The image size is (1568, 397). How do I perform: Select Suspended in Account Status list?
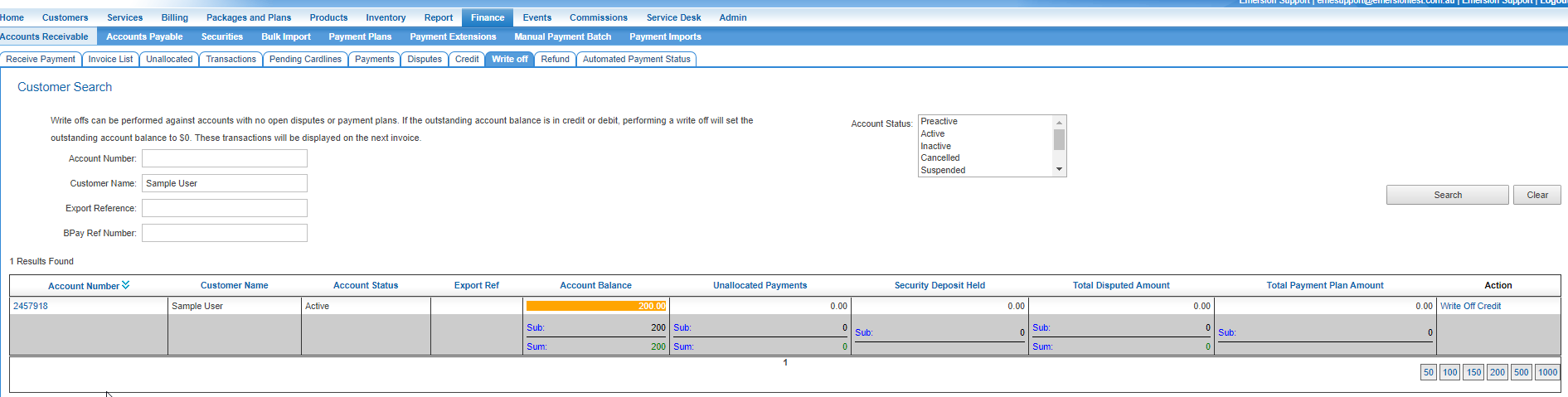coord(943,170)
